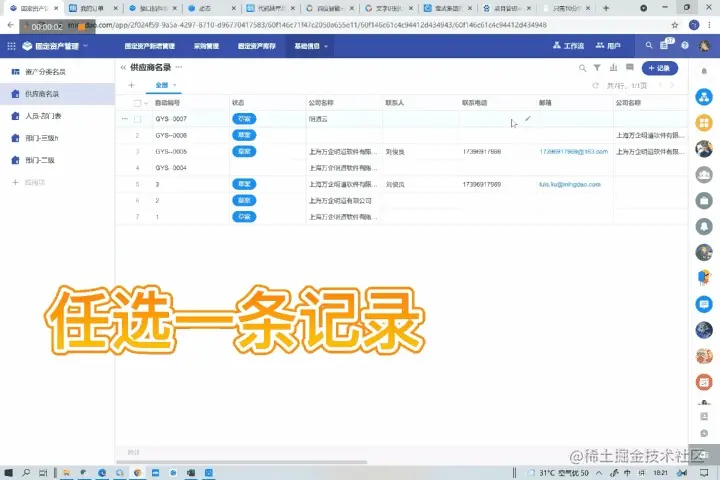Select 部门-二级 in left sidebar

[x=57, y=160]
